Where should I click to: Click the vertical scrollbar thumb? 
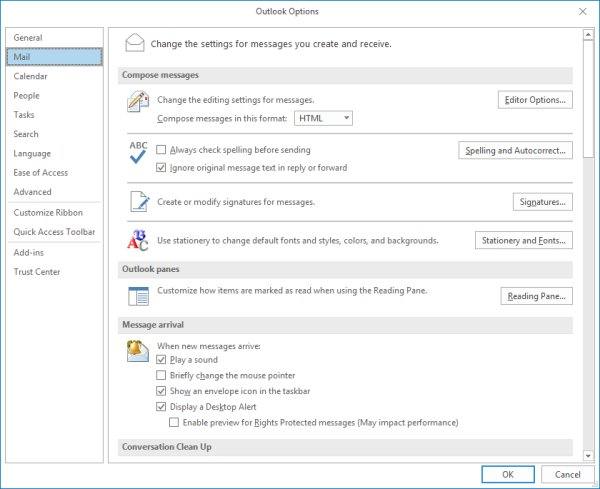588,98
